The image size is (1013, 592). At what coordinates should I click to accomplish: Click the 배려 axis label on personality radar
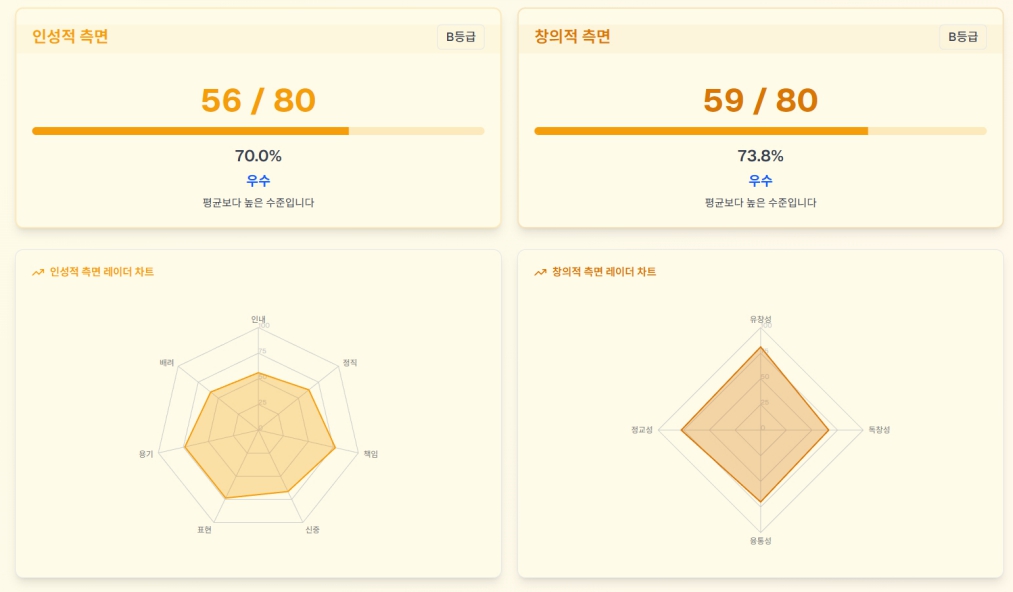pyautogui.click(x=166, y=362)
